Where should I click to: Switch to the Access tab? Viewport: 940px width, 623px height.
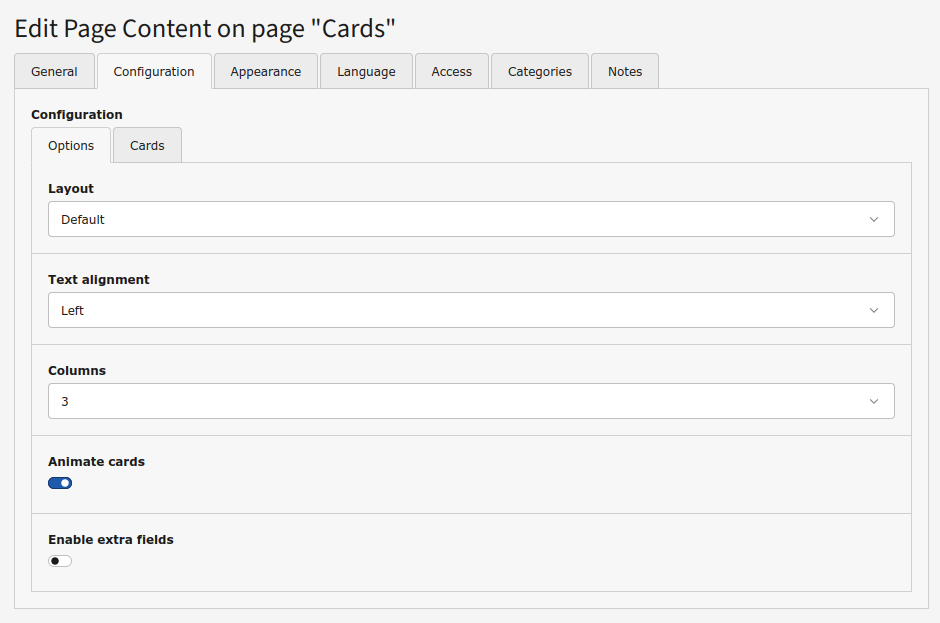coord(451,72)
